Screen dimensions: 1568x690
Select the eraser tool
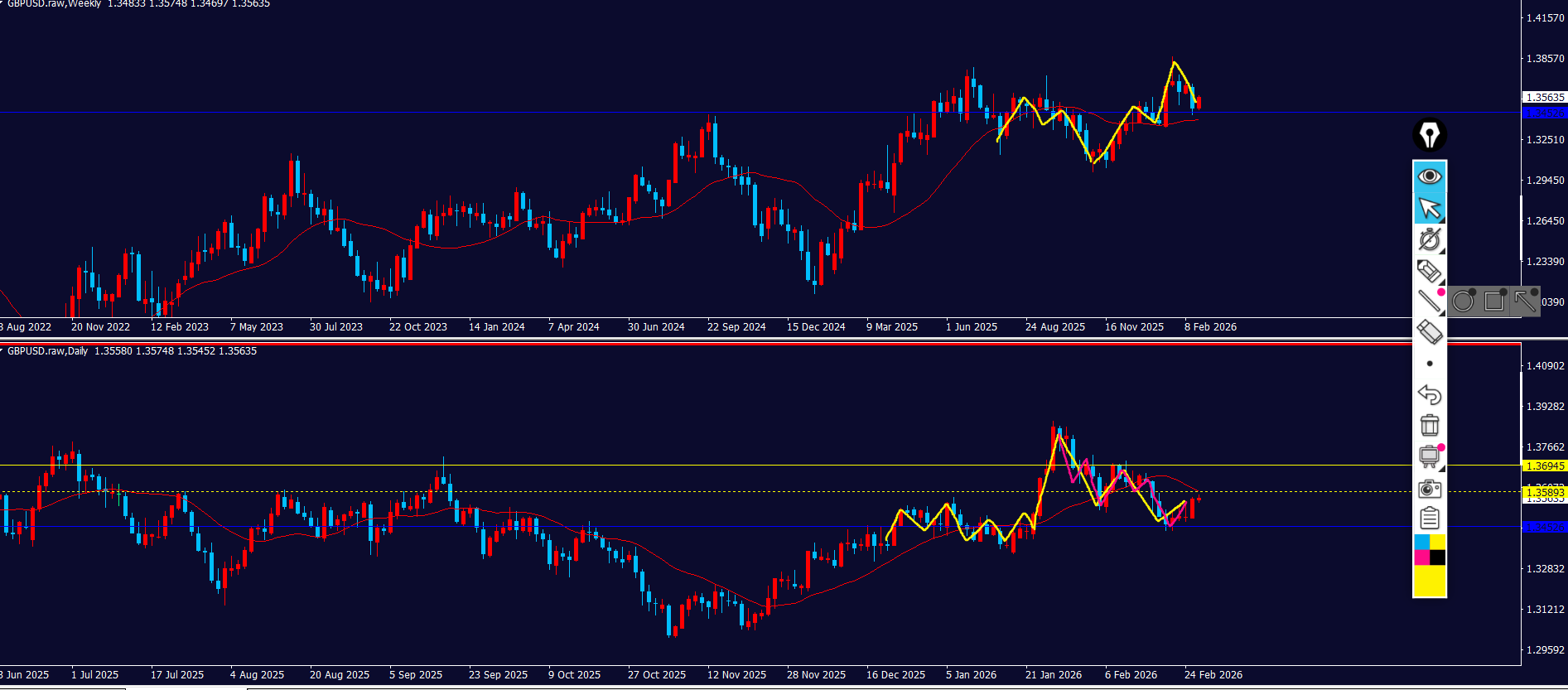click(1430, 332)
